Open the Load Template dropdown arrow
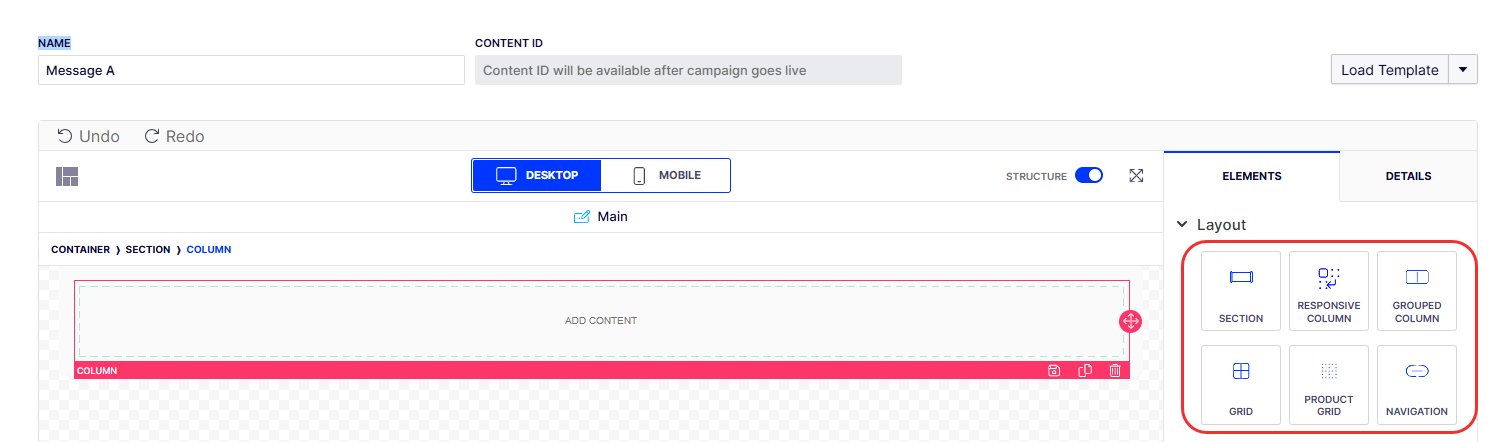The height and width of the screenshot is (442, 1507). coord(1462,70)
